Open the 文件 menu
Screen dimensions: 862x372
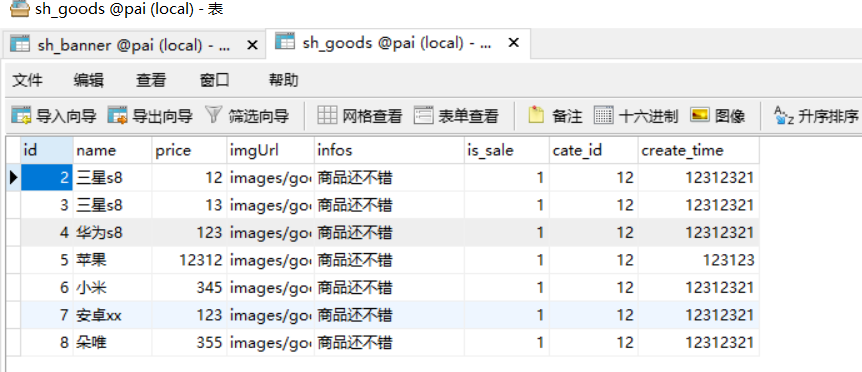tap(27, 80)
